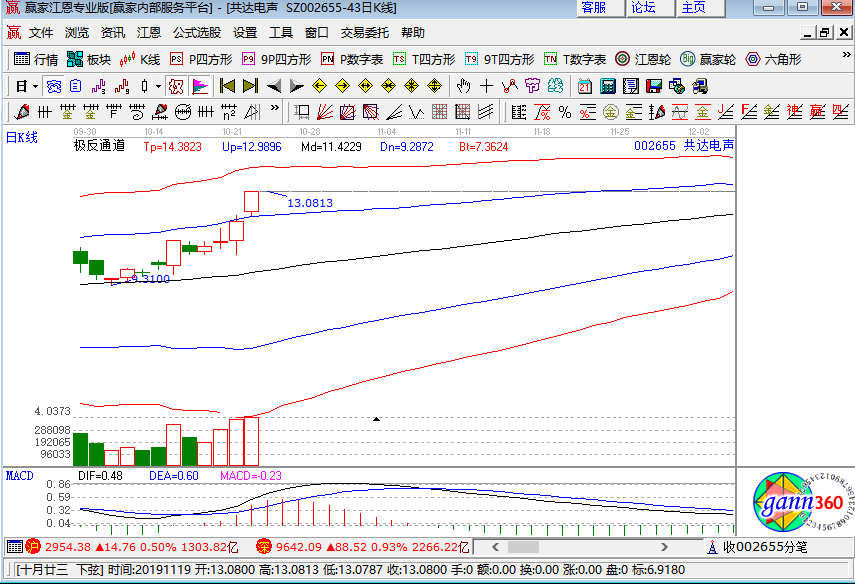855x584 pixels.
Task: Click the gann360 logo
Action: coord(802,502)
